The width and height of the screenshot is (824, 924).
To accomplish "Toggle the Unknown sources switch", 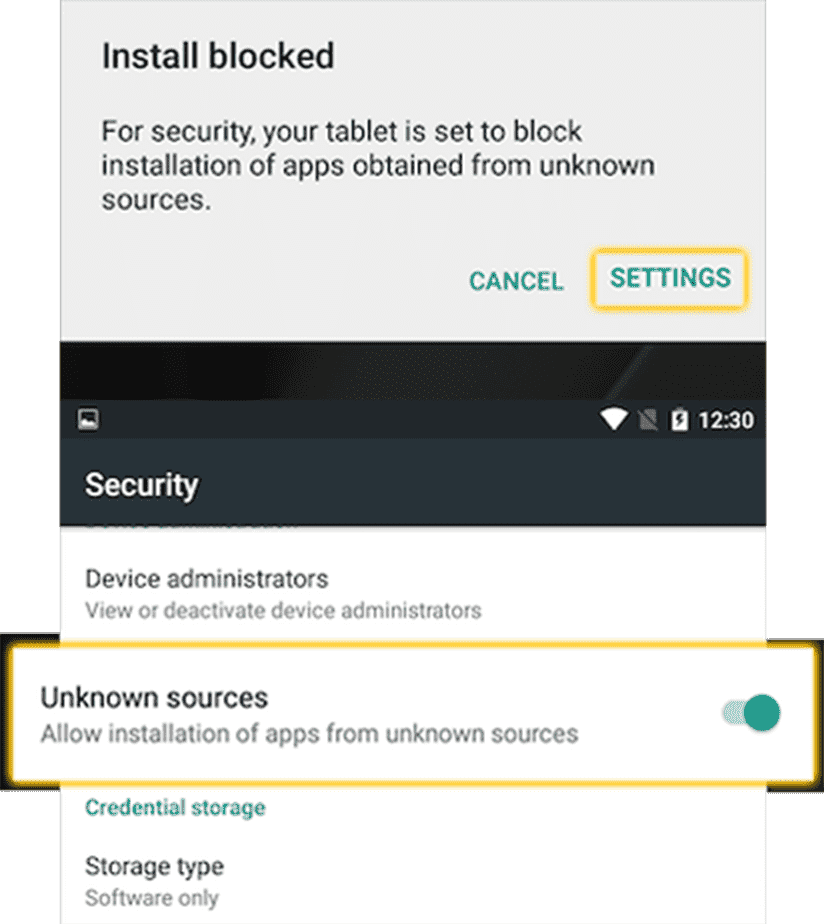I will (752, 713).
